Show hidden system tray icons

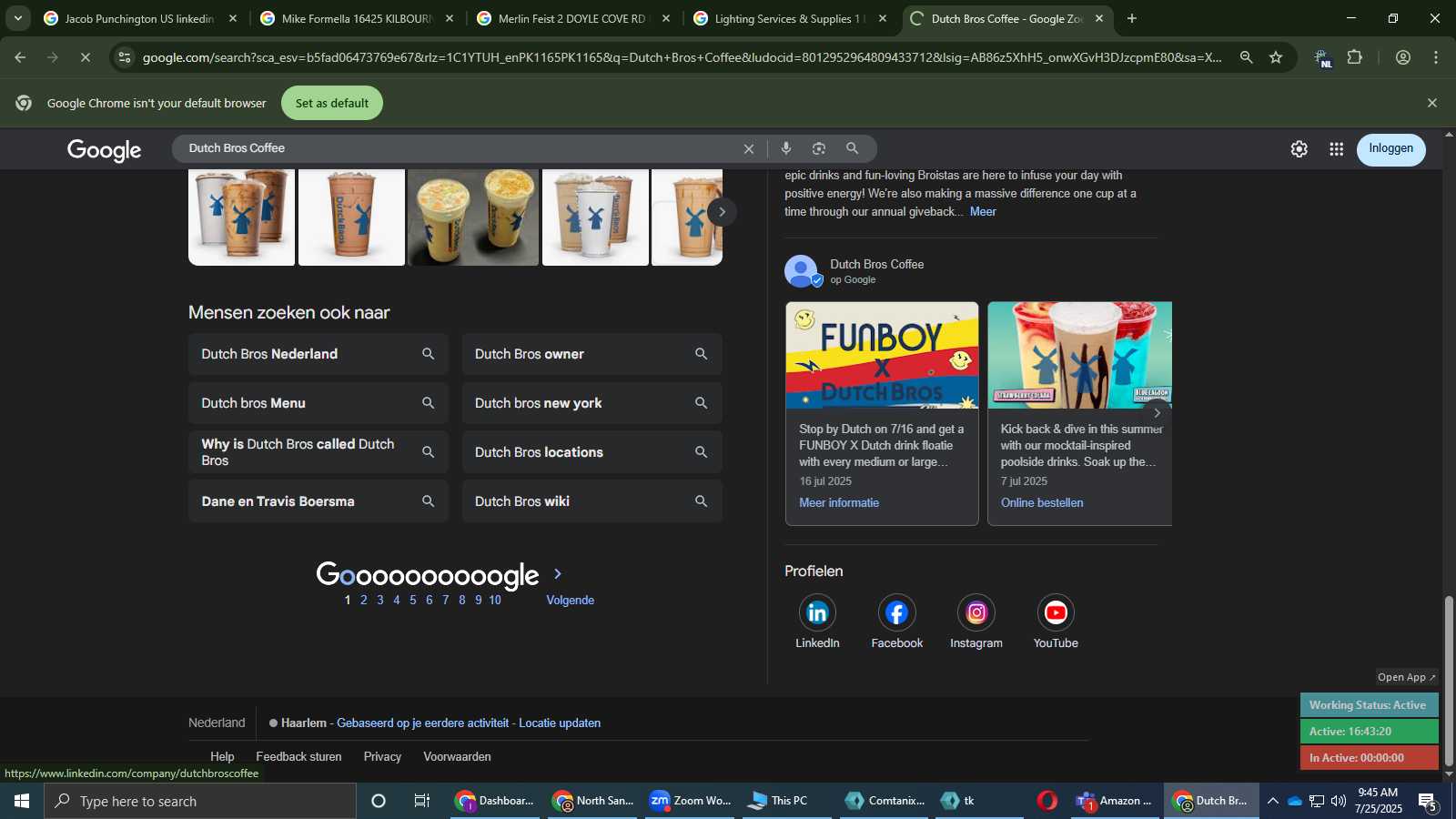[1272, 801]
